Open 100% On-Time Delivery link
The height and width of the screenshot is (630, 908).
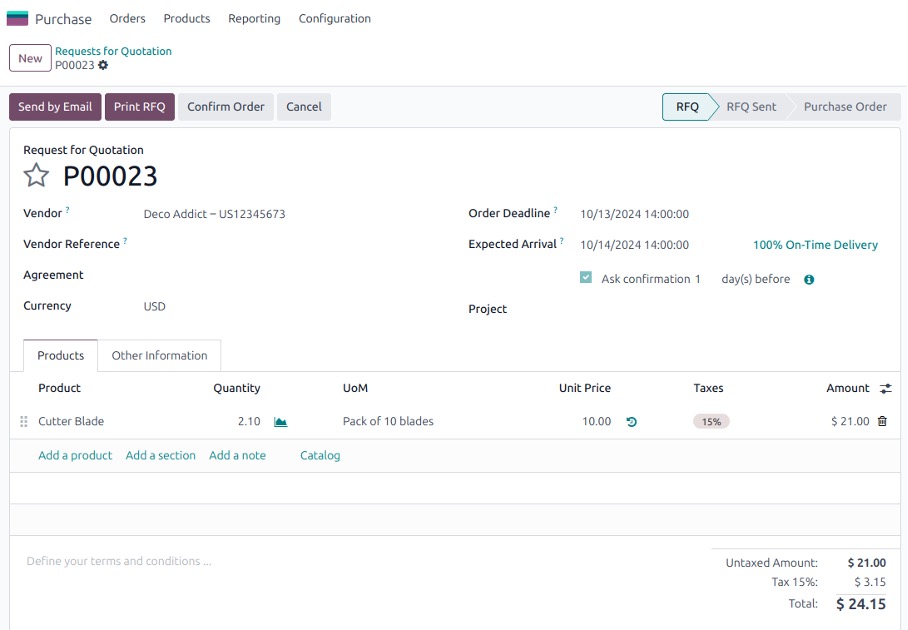pos(815,245)
